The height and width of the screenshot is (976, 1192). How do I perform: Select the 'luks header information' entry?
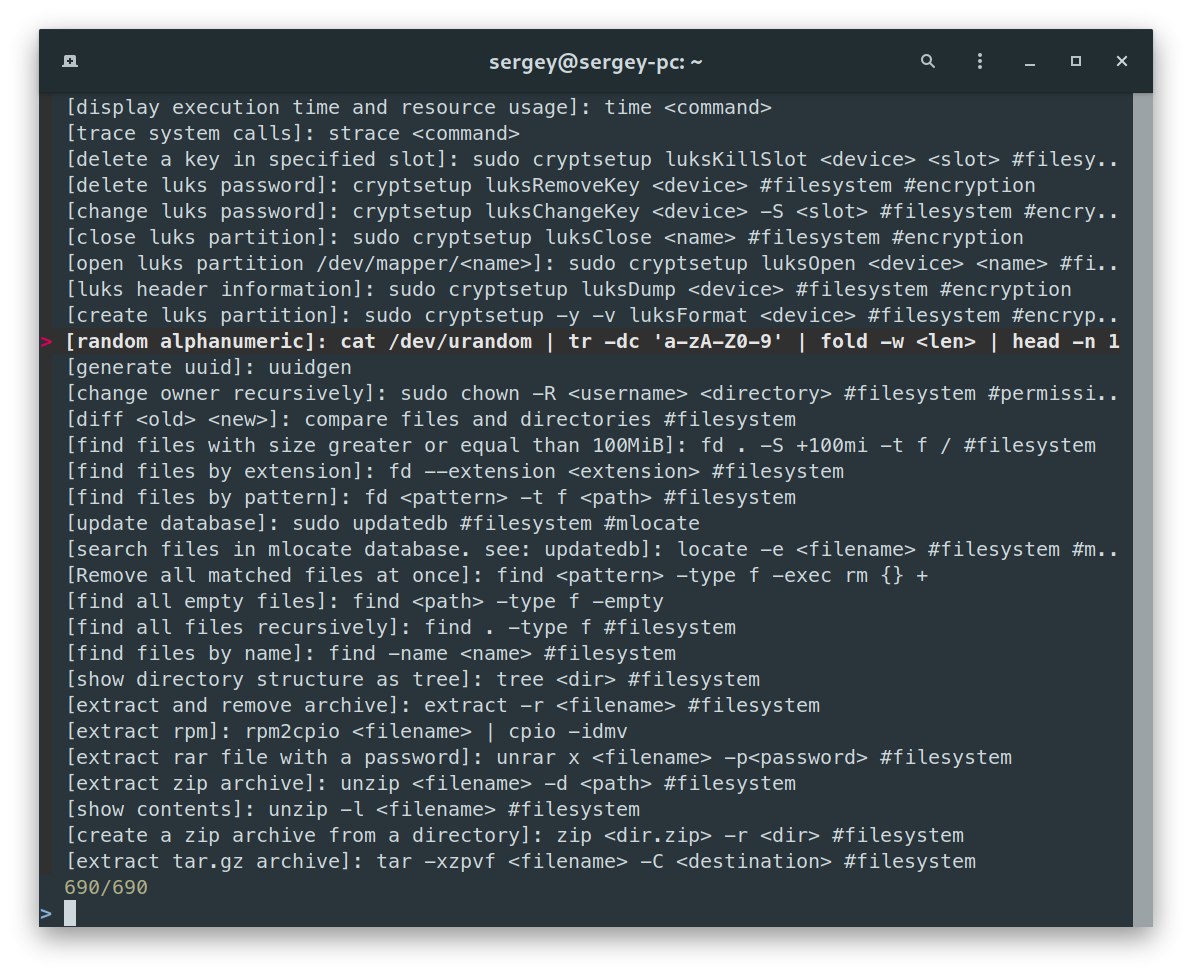[569, 289]
